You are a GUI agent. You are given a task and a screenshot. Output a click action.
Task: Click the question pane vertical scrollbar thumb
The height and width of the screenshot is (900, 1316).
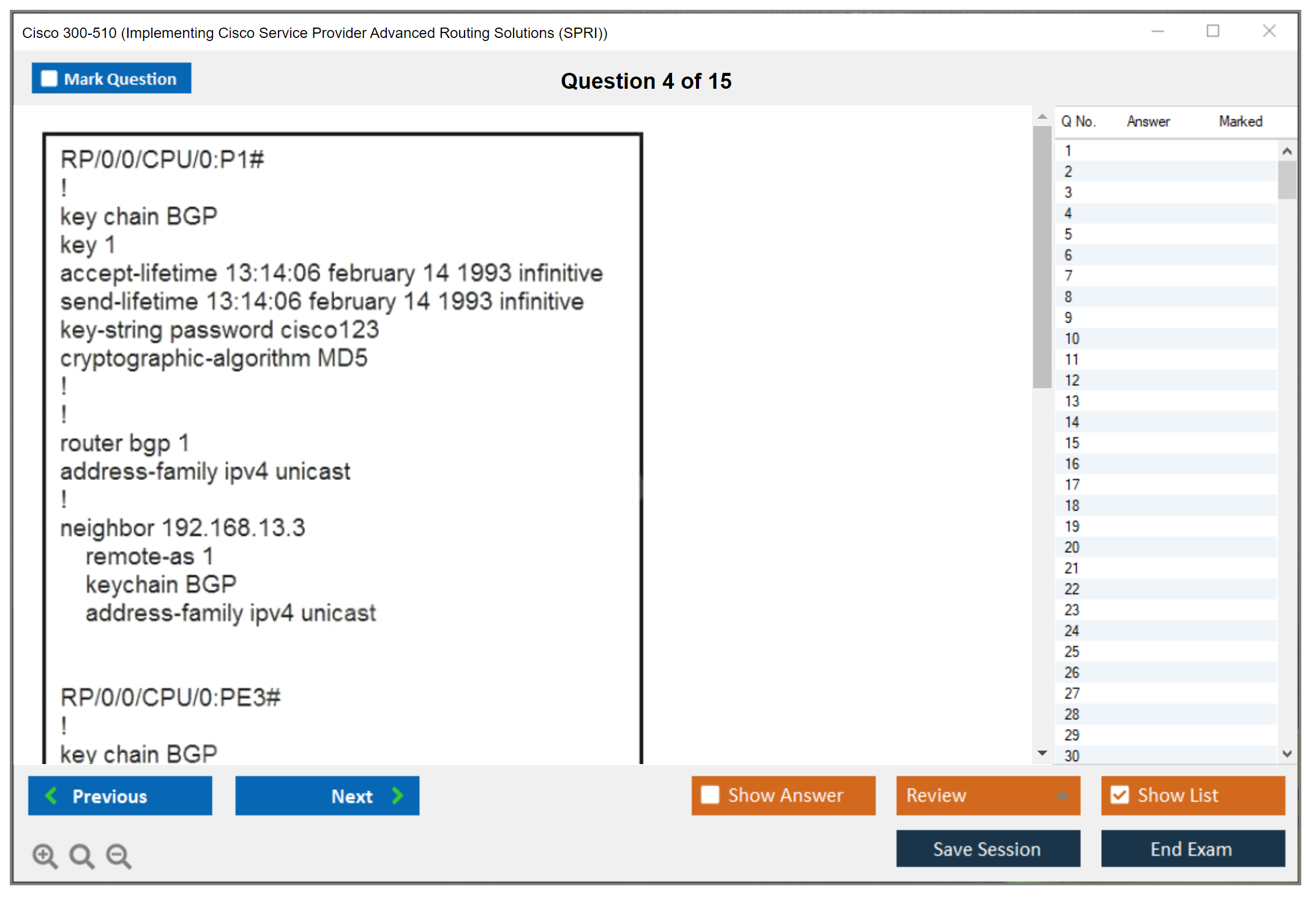point(1042,257)
